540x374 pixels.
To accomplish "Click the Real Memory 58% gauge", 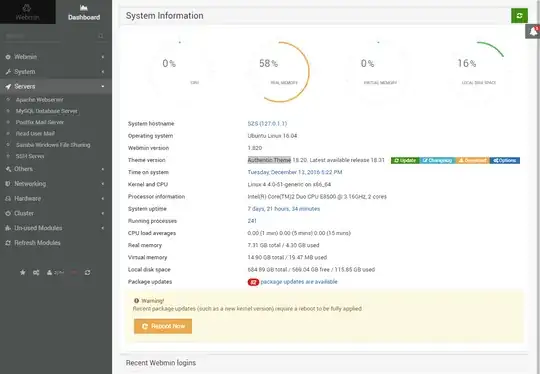I will coord(279,72).
